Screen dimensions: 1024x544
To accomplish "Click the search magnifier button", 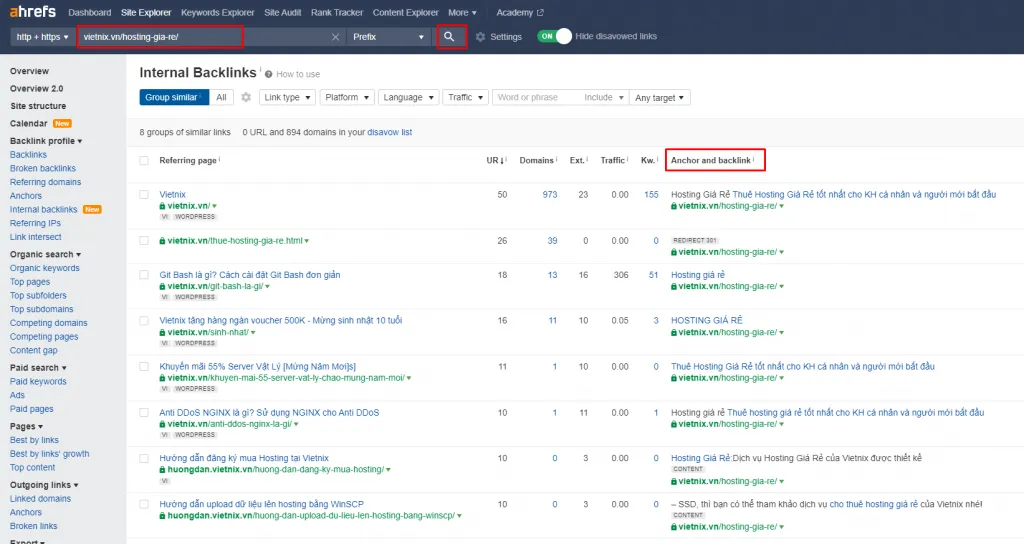I will pyautogui.click(x=449, y=37).
